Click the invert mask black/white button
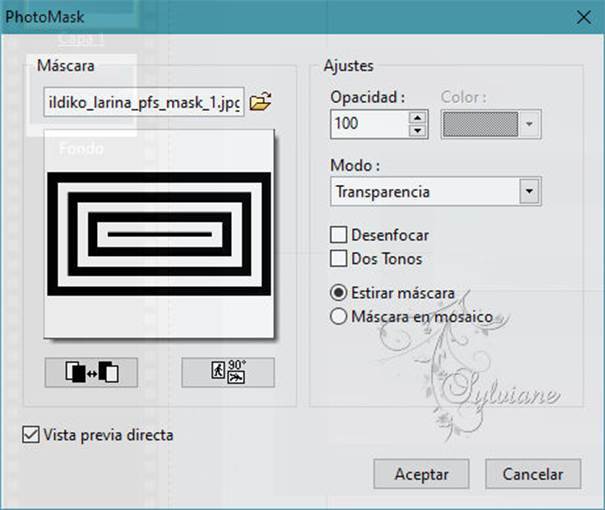 click(91, 372)
